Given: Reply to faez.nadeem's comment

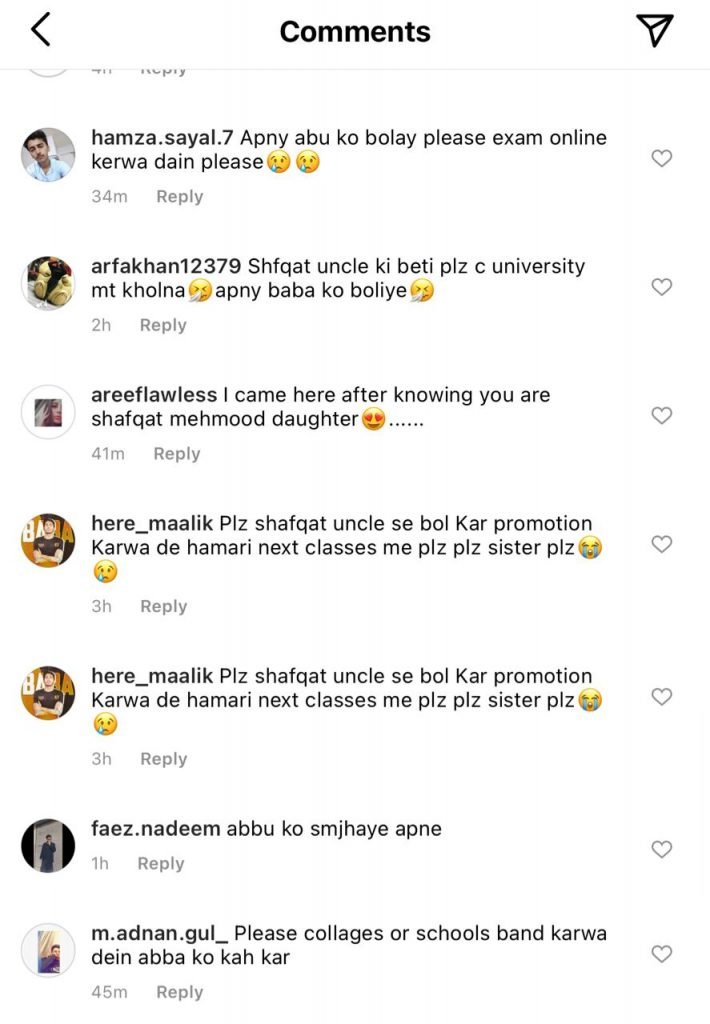Looking at the screenshot, I should point(160,863).
